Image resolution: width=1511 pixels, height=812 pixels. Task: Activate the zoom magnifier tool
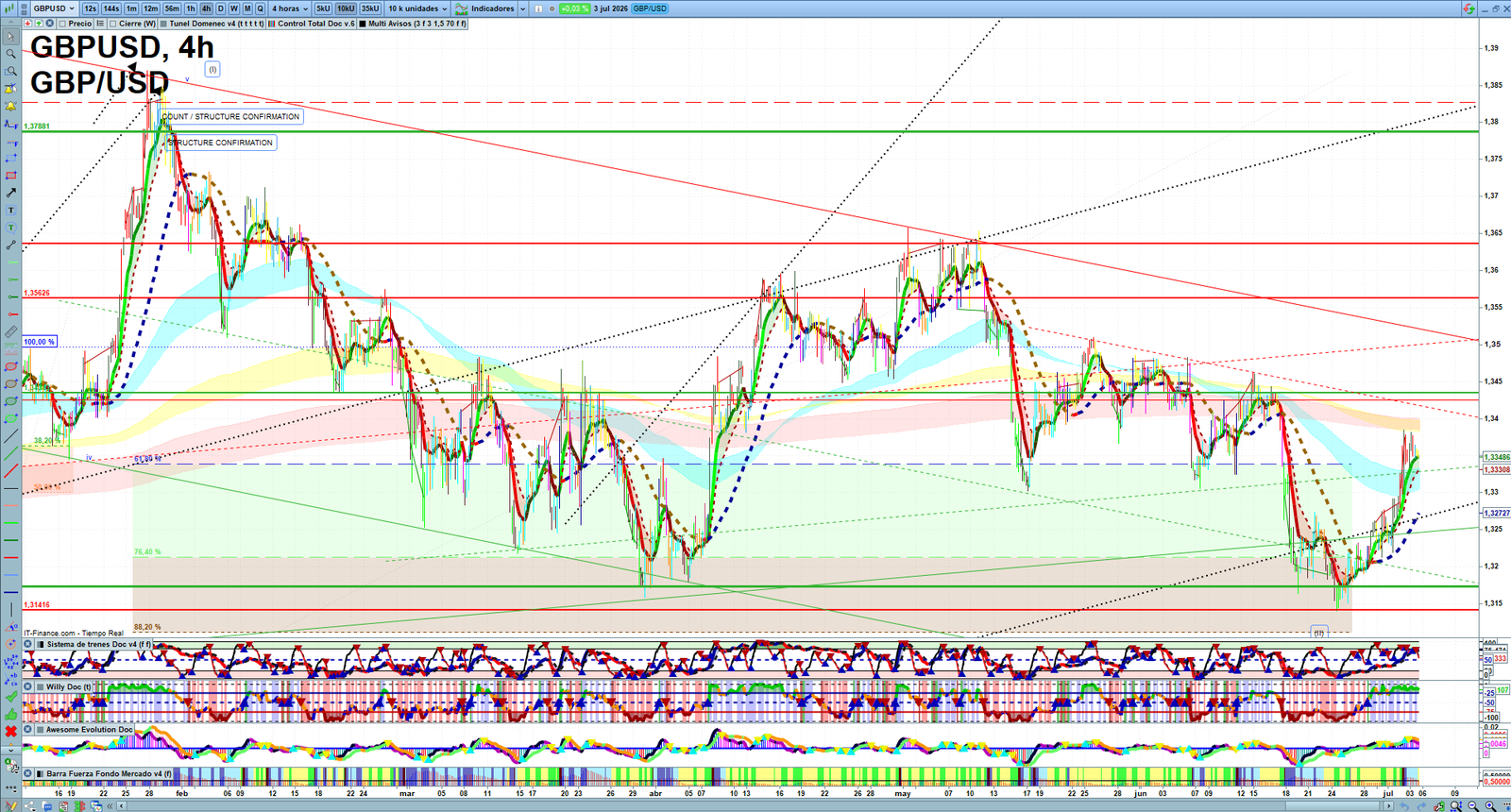click(11, 54)
